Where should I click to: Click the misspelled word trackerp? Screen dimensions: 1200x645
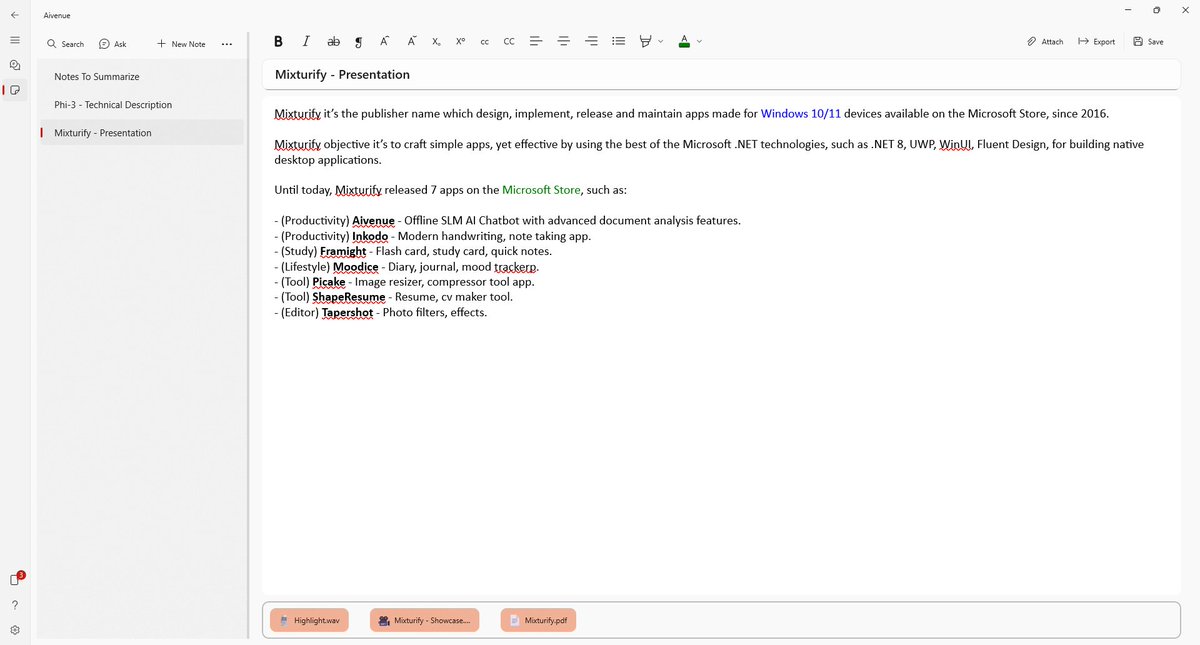pyautogui.click(x=517, y=267)
